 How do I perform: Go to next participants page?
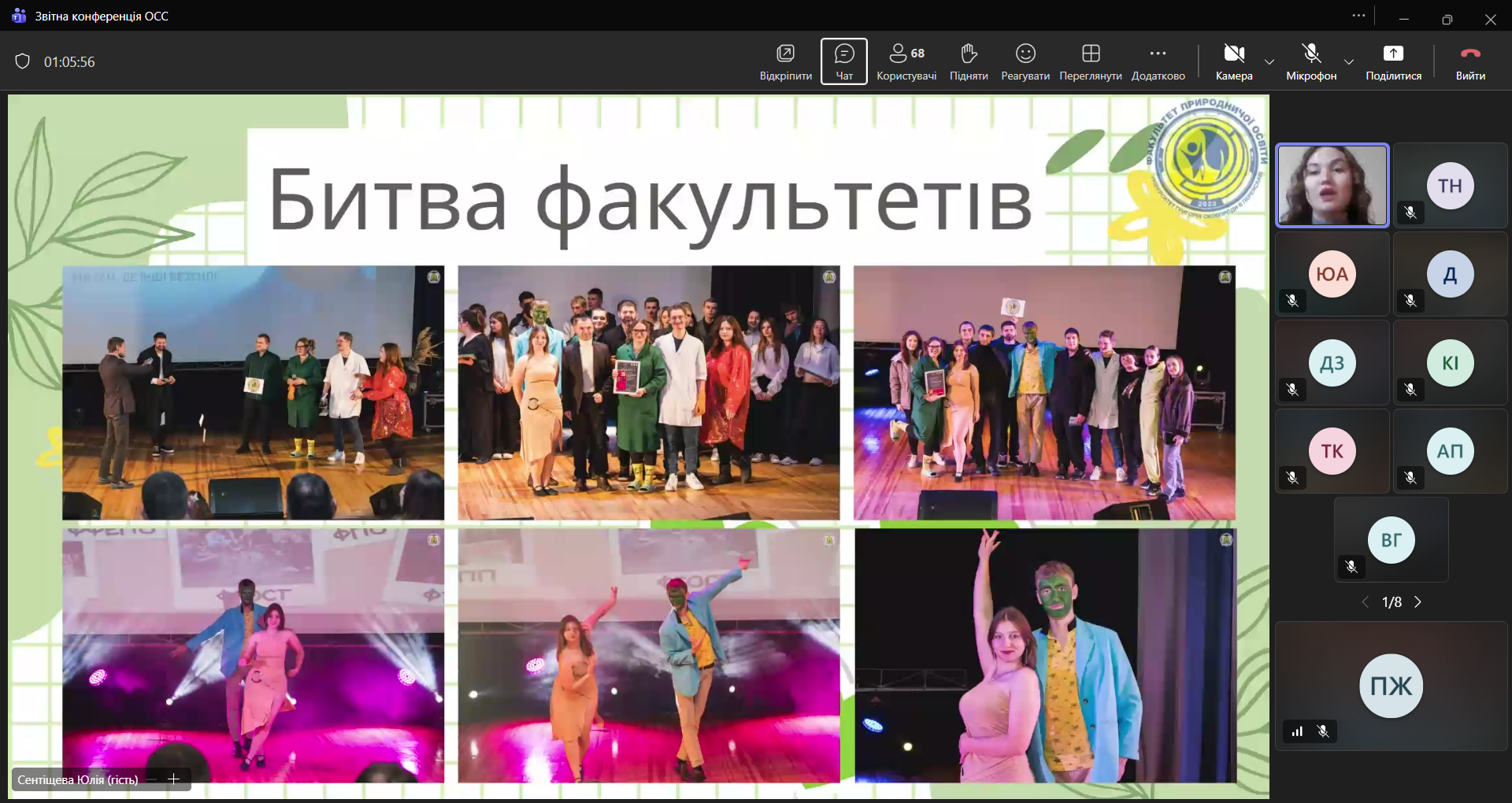point(1418,602)
